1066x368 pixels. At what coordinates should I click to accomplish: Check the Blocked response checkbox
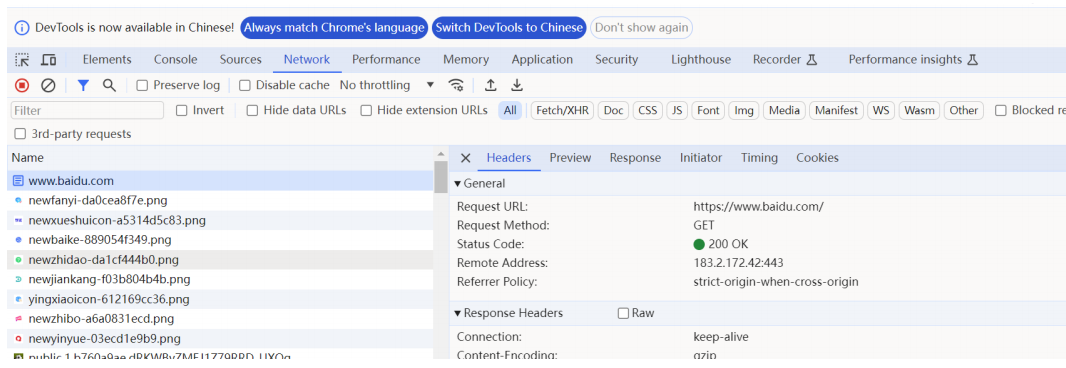[x=1001, y=110]
